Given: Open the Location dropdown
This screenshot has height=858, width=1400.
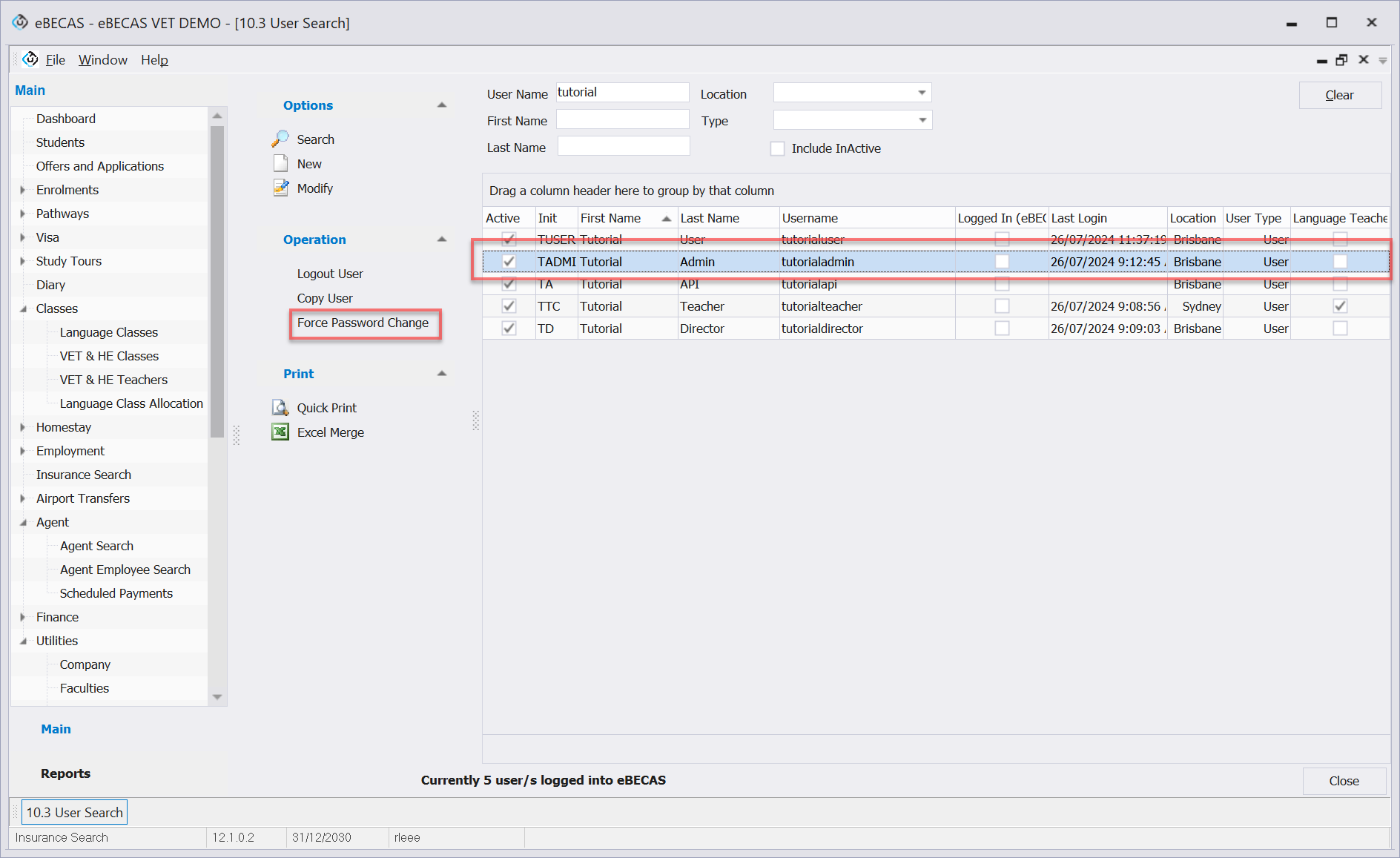Looking at the screenshot, I should click(922, 93).
